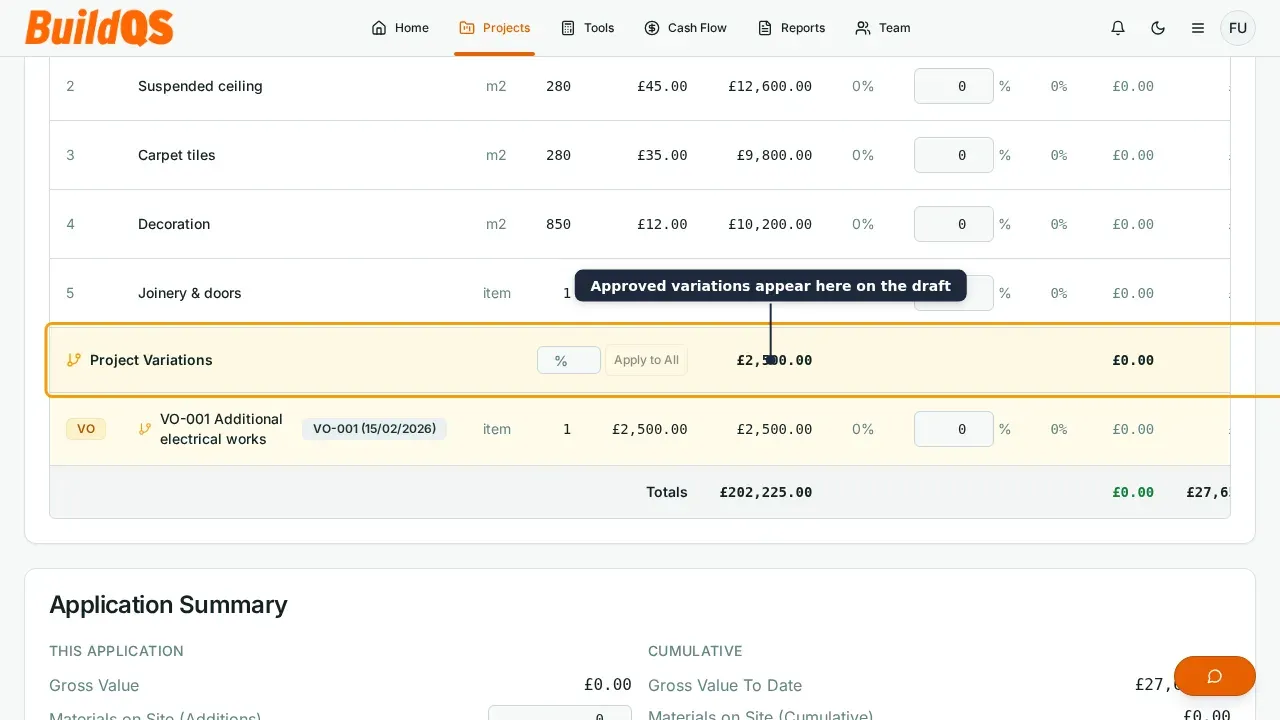1280x720 pixels.
Task: Edit percent input for Decoration
Action: point(954,224)
